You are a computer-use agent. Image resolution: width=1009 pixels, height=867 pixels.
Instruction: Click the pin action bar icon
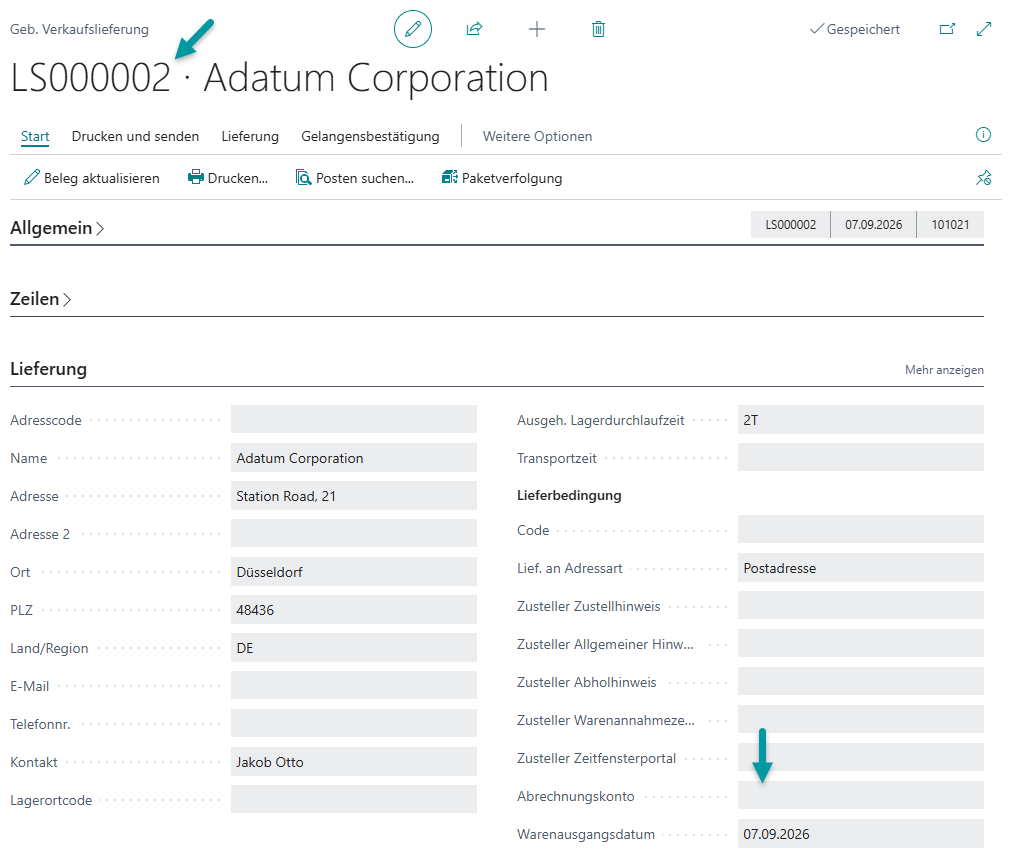tap(983, 178)
